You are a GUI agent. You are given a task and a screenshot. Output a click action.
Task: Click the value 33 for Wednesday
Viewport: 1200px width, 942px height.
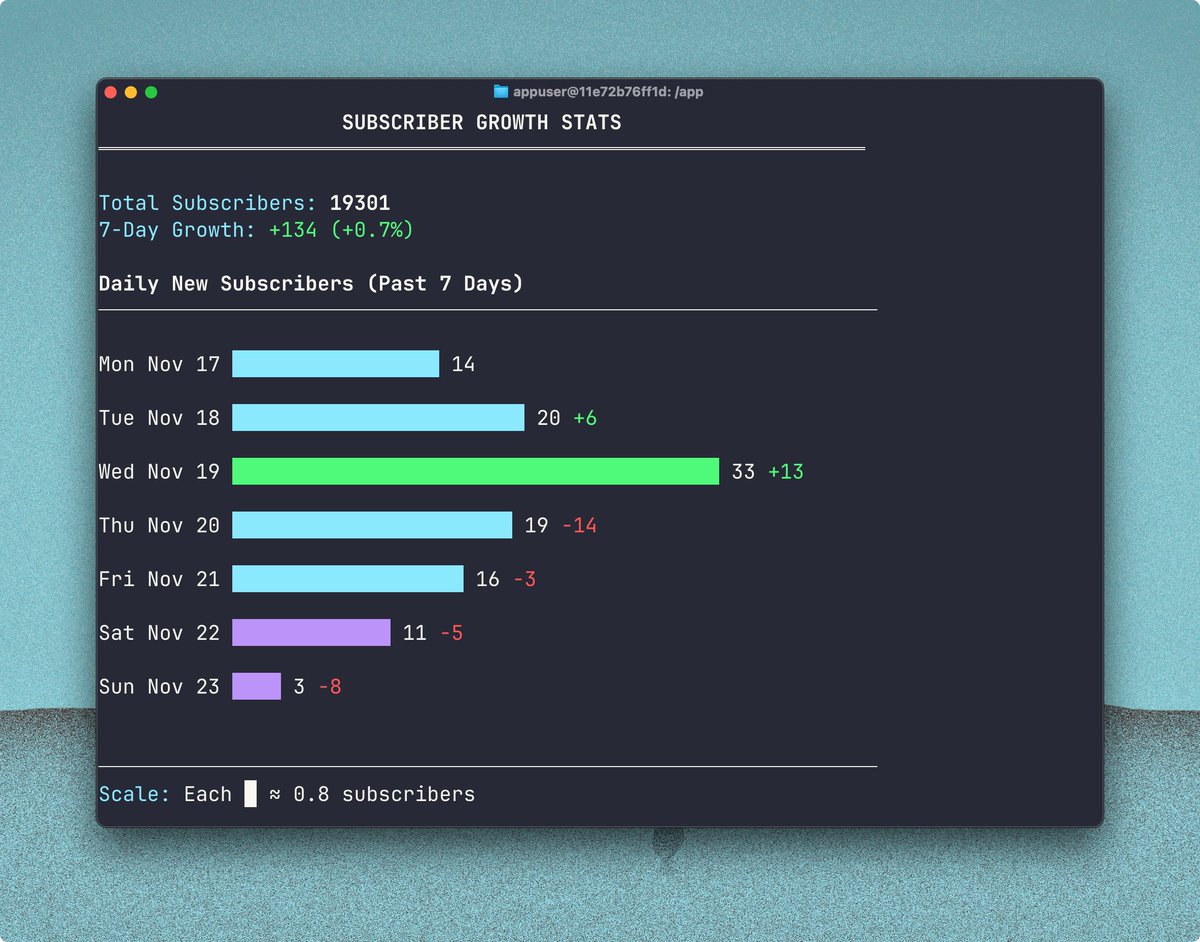743,472
